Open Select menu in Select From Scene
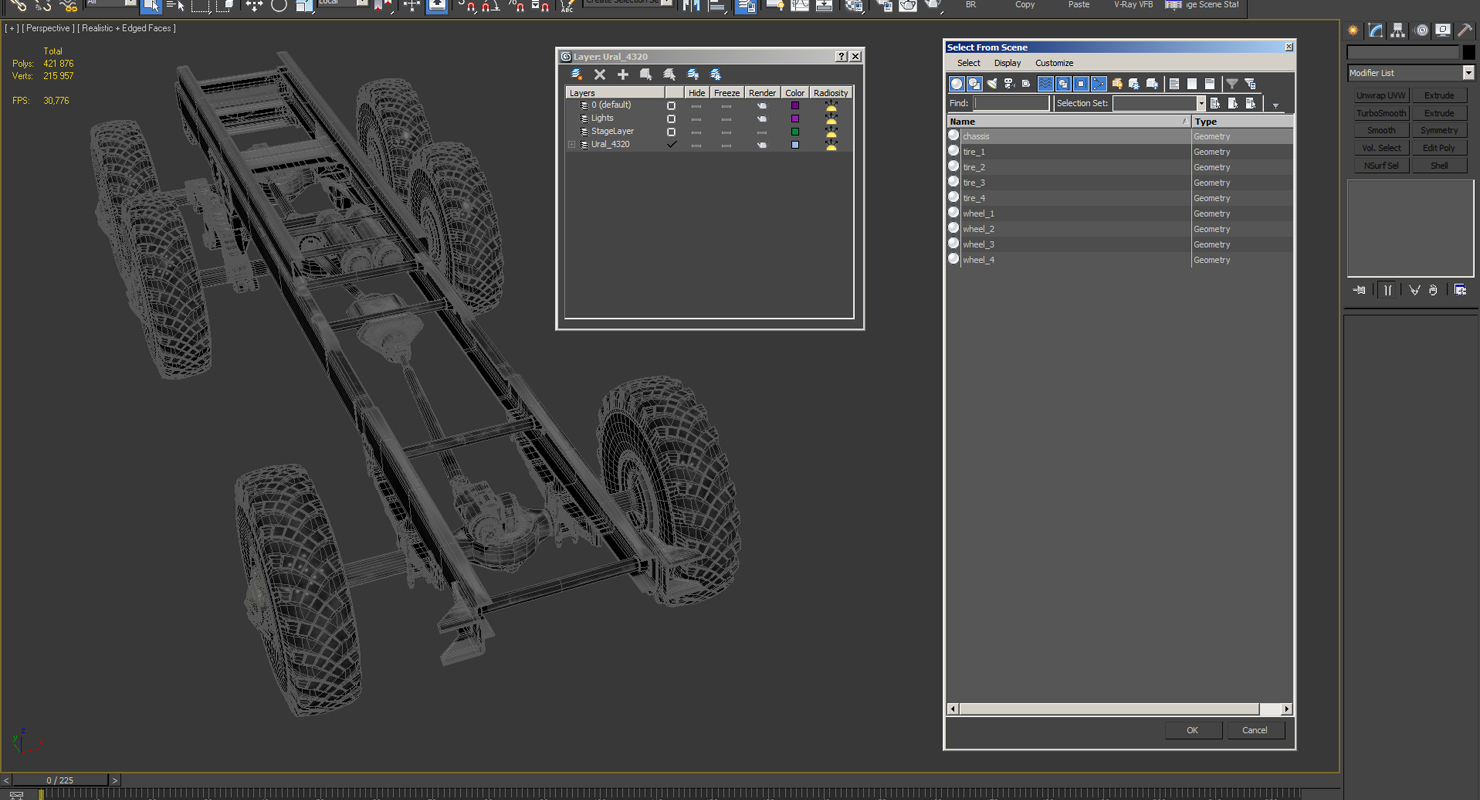 [968, 63]
